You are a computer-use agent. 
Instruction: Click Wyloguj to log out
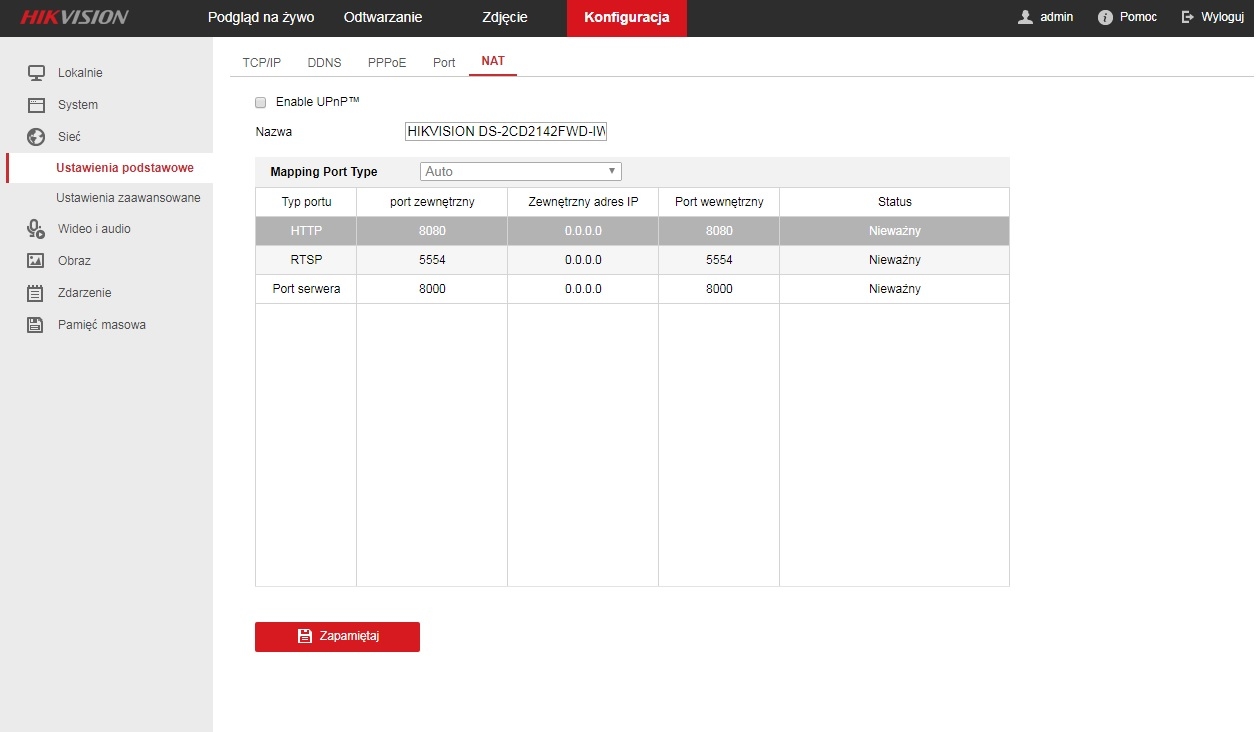pyautogui.click(x=1222, y=17)
